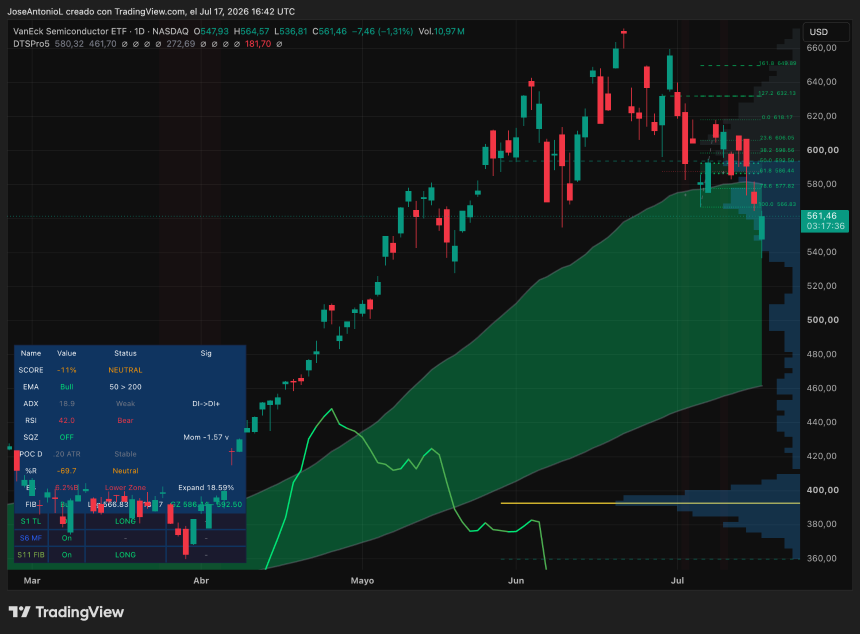Click the red 181,70 indicator value
Screen dimensions: 860x634
pos(258,44)
